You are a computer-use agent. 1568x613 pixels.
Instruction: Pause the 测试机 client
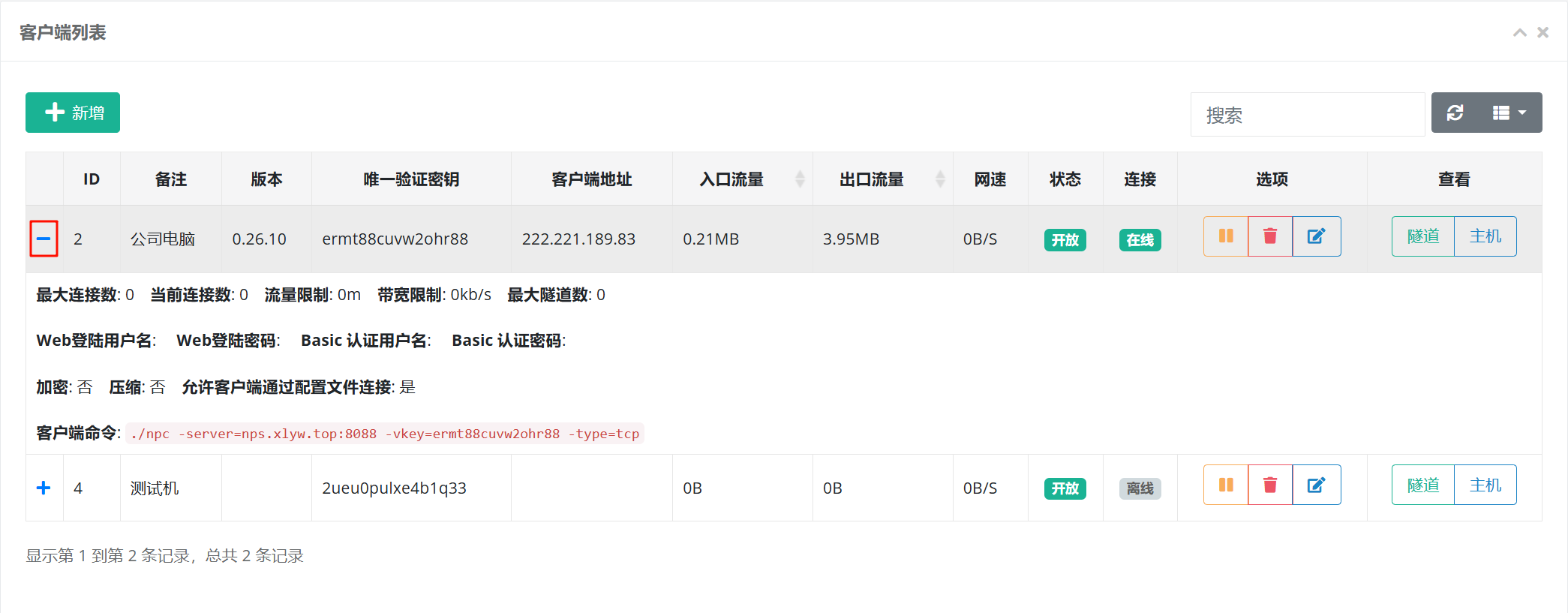1226,485
